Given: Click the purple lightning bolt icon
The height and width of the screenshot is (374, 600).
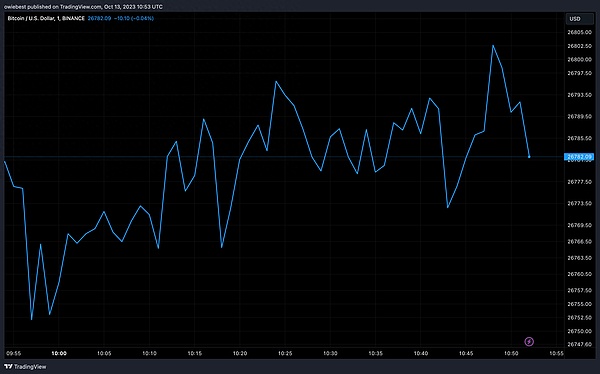Looking at the screenshot, I should tap(529, 341).
